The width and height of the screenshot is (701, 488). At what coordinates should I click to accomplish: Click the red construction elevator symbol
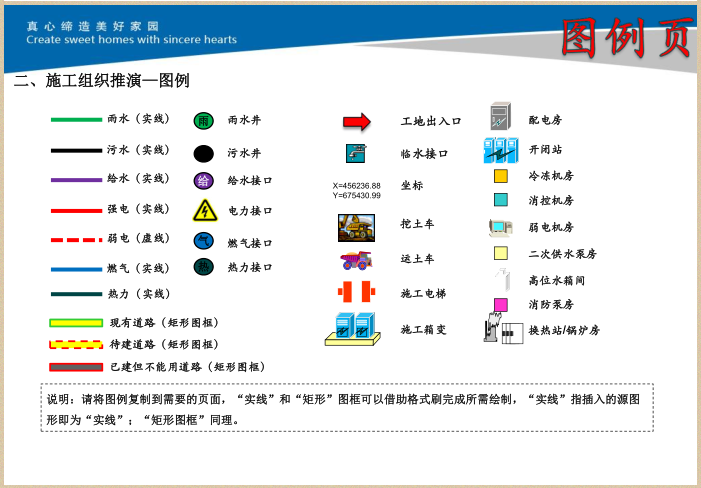click(356, 292)
